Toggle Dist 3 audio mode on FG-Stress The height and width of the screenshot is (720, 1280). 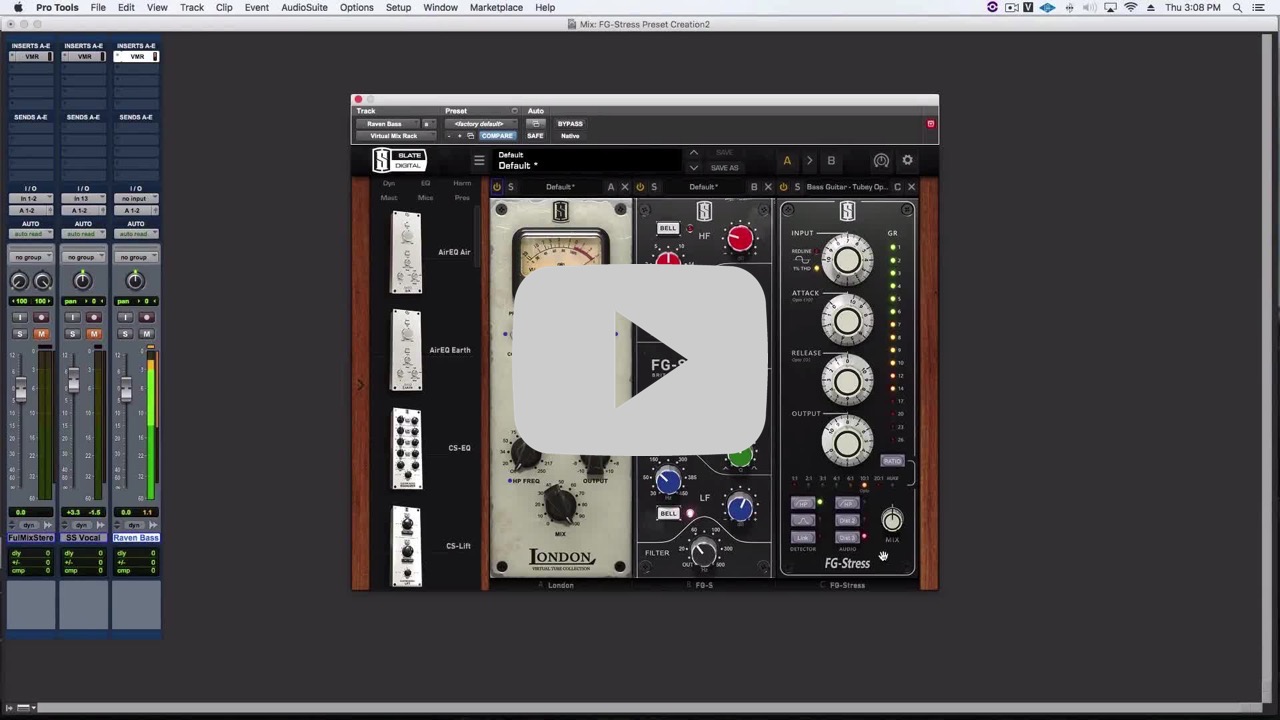[x=847, y=538]
